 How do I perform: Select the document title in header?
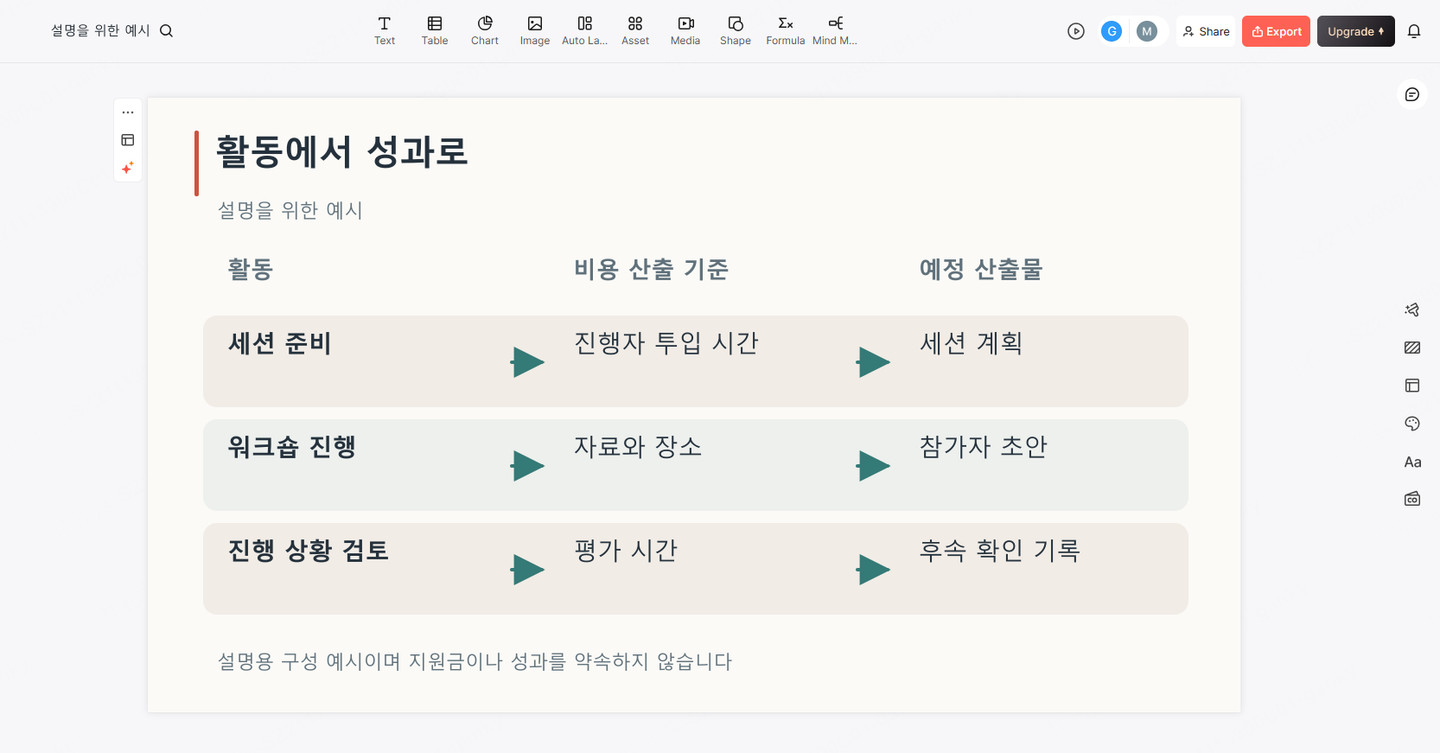(x=100, y=31)
